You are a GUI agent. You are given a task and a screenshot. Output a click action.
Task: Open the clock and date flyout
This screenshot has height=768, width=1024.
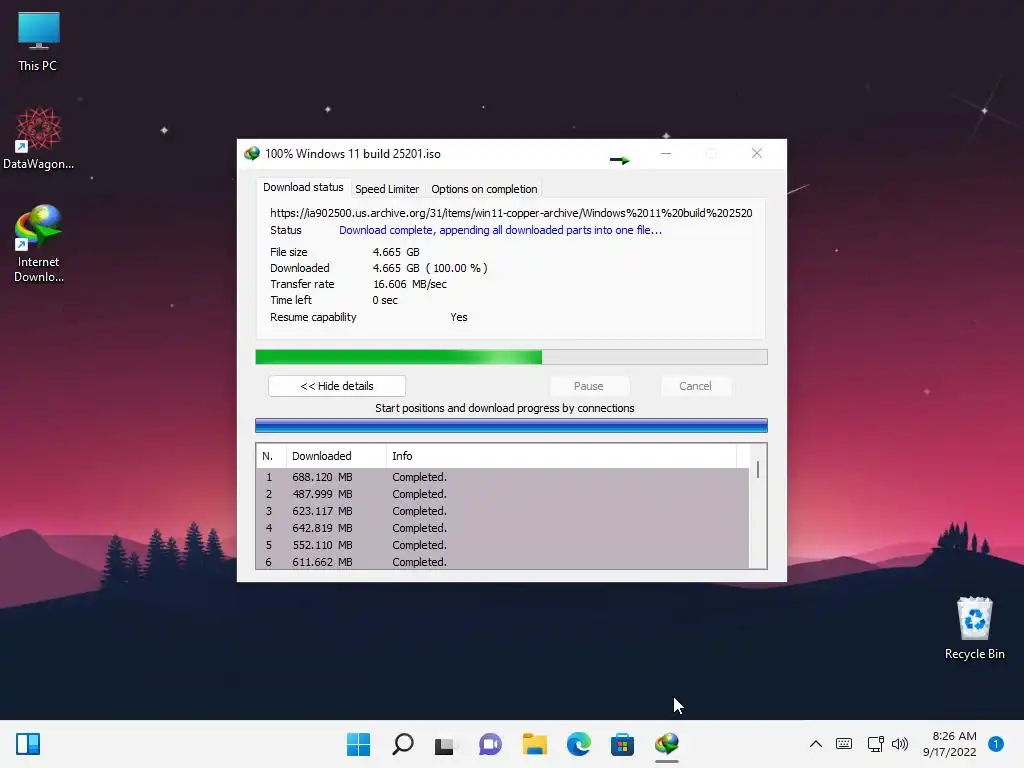pyautogui.click(x=950, y=744)
